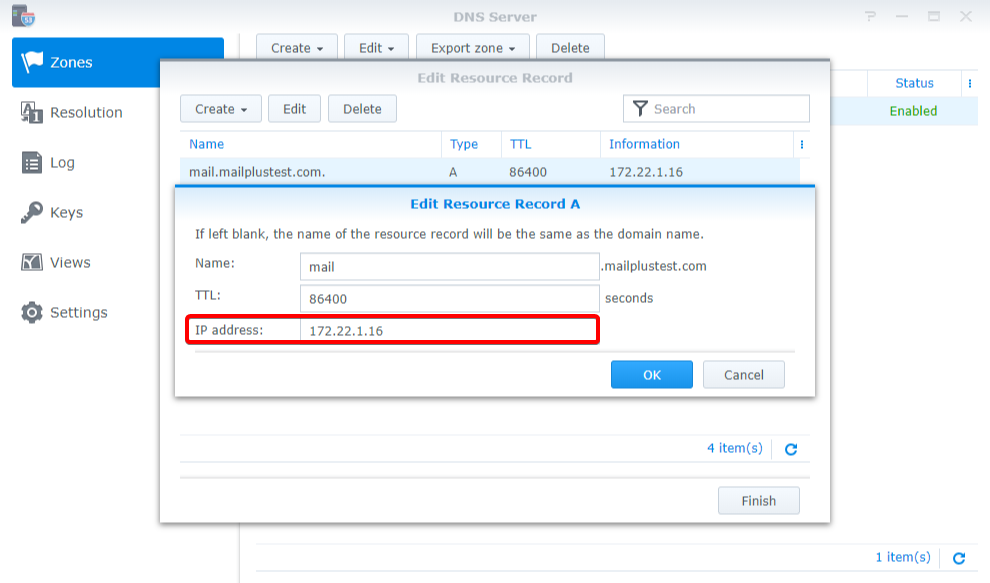Delete the selected resource record

(x=362, y=108)
